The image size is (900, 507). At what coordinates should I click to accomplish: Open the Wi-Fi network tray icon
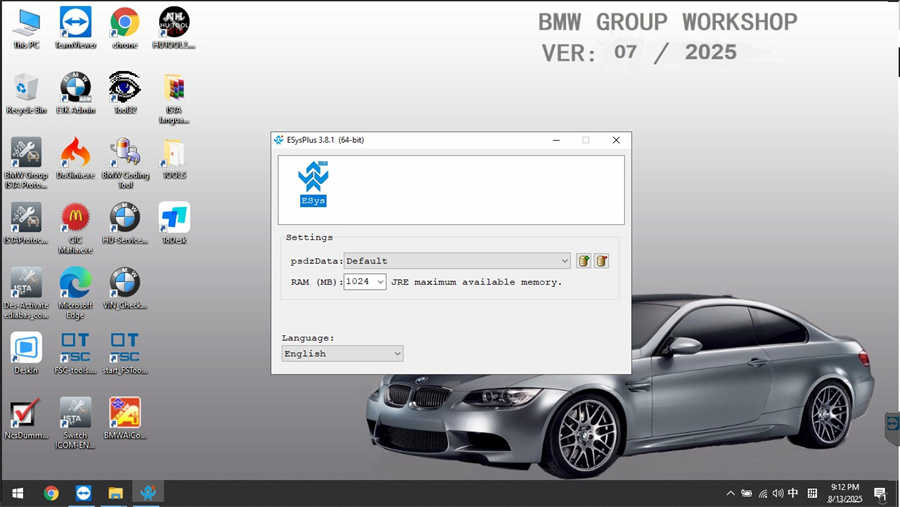pyautogui.click(x=763, y=493)
